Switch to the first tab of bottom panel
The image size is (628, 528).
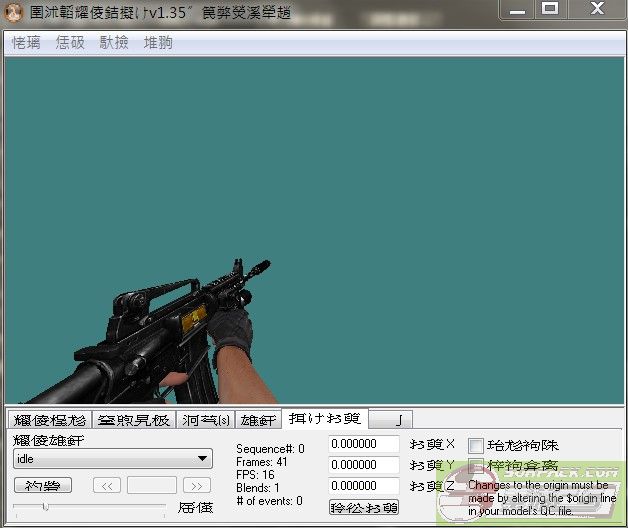pos(49,420)
